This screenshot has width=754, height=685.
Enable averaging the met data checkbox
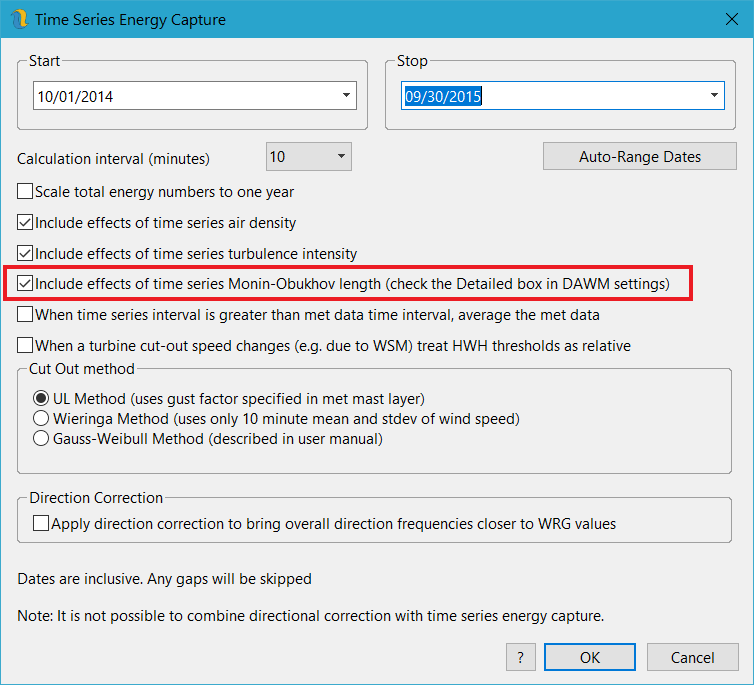coord(25,315)
